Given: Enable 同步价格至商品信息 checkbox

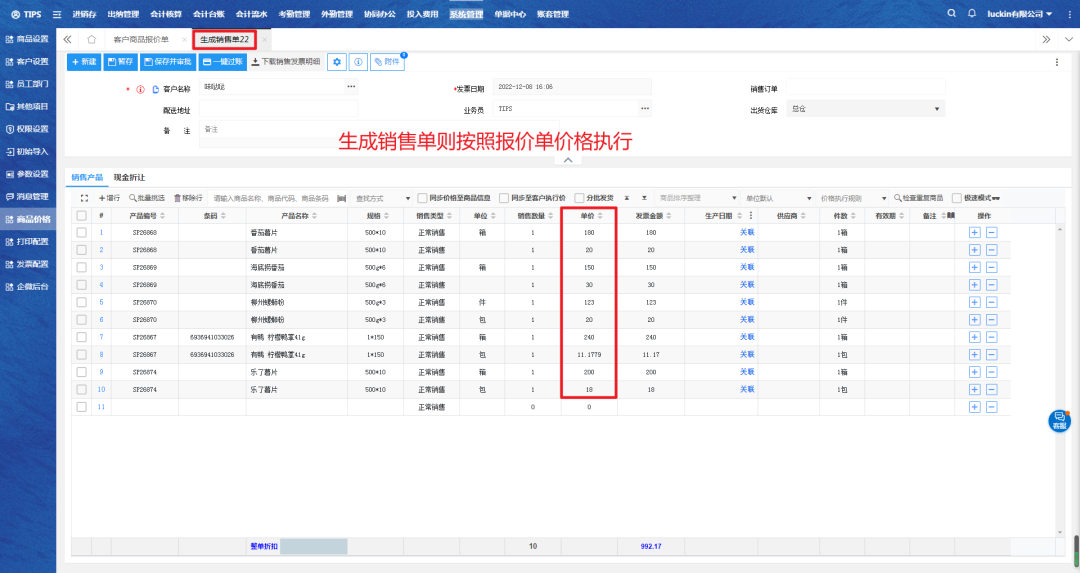Looking at the screenshot, I should tap(423, 198).
